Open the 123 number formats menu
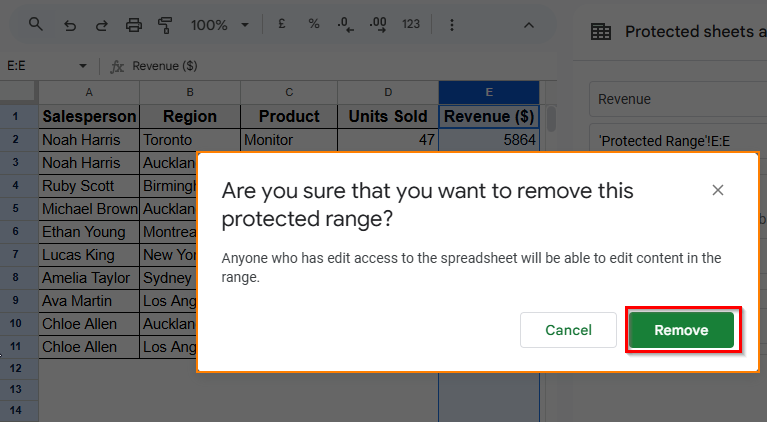The height and width of the screenshot is (422, 767). 410,24
